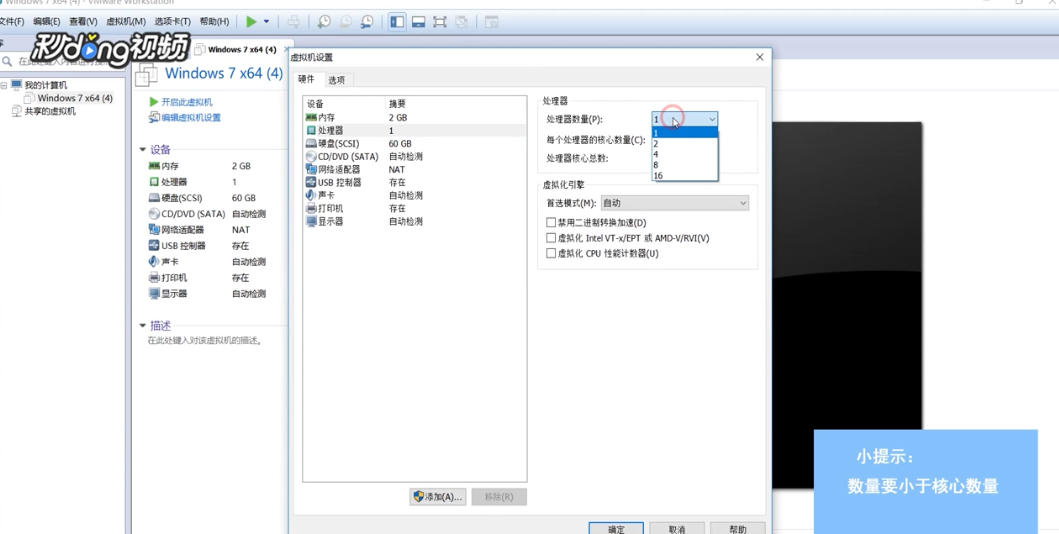Screen dimensions: 1059x534
Task: Collapse the 设备 section in main window
Action: coord(143,150)
